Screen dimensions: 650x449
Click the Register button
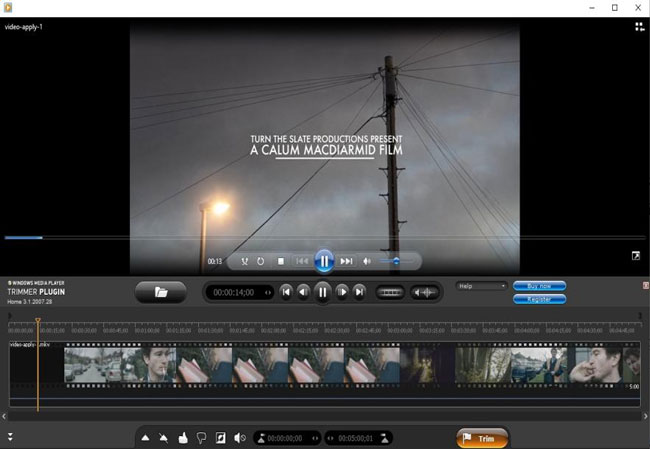pos(539,299)
